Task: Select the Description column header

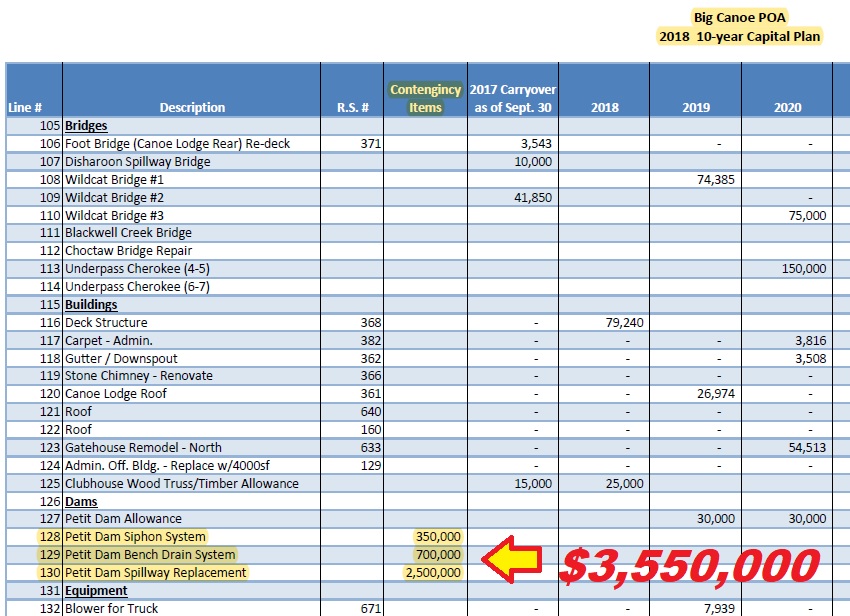Action: [192, 108]
